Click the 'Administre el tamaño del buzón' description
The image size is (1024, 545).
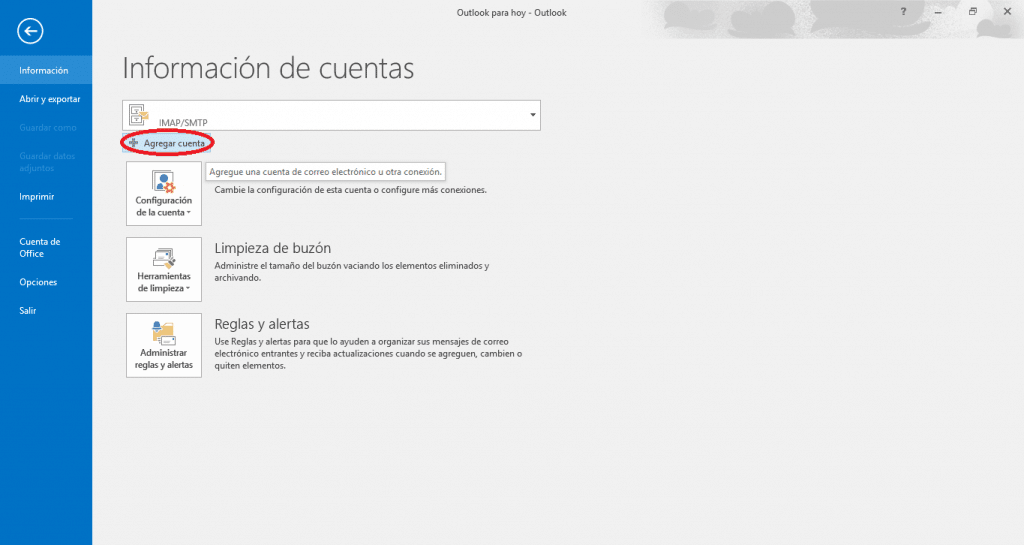[351, 272]
